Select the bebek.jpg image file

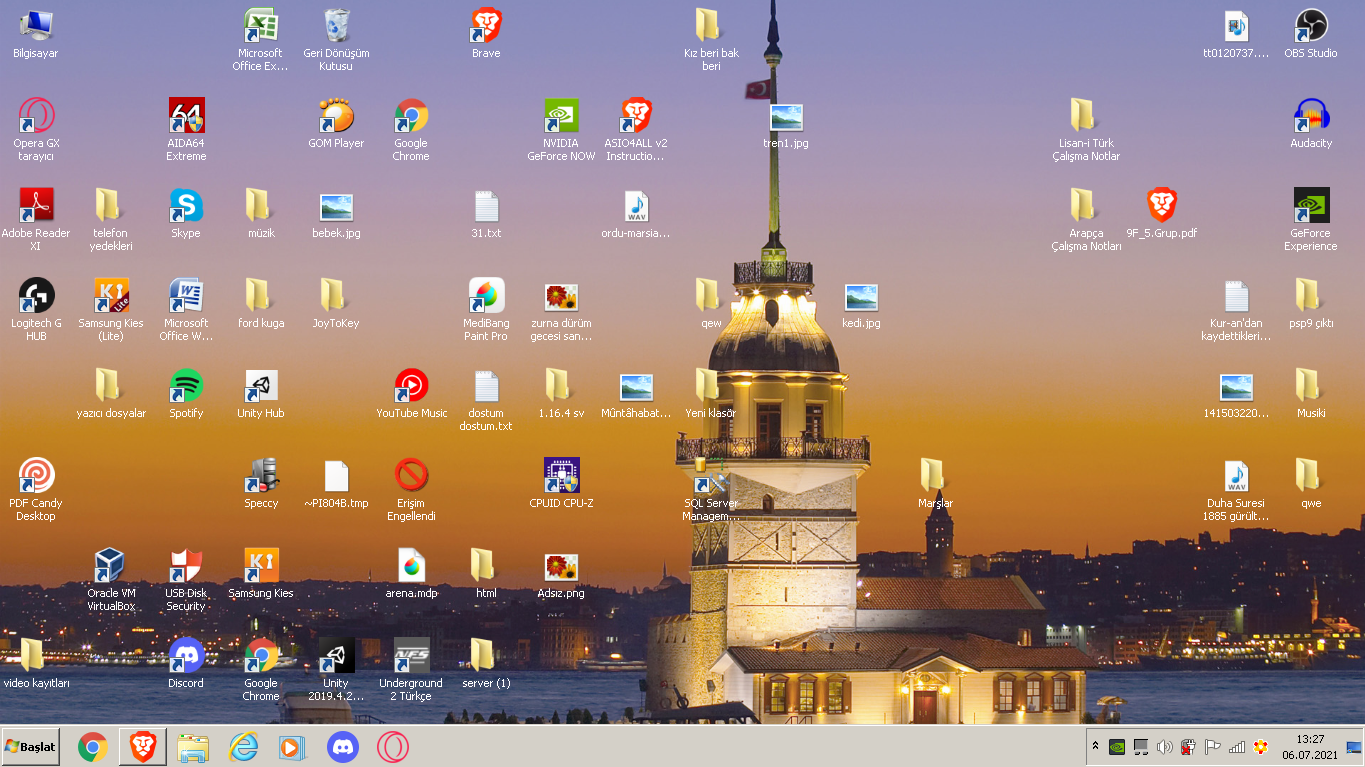coord(336,207)
